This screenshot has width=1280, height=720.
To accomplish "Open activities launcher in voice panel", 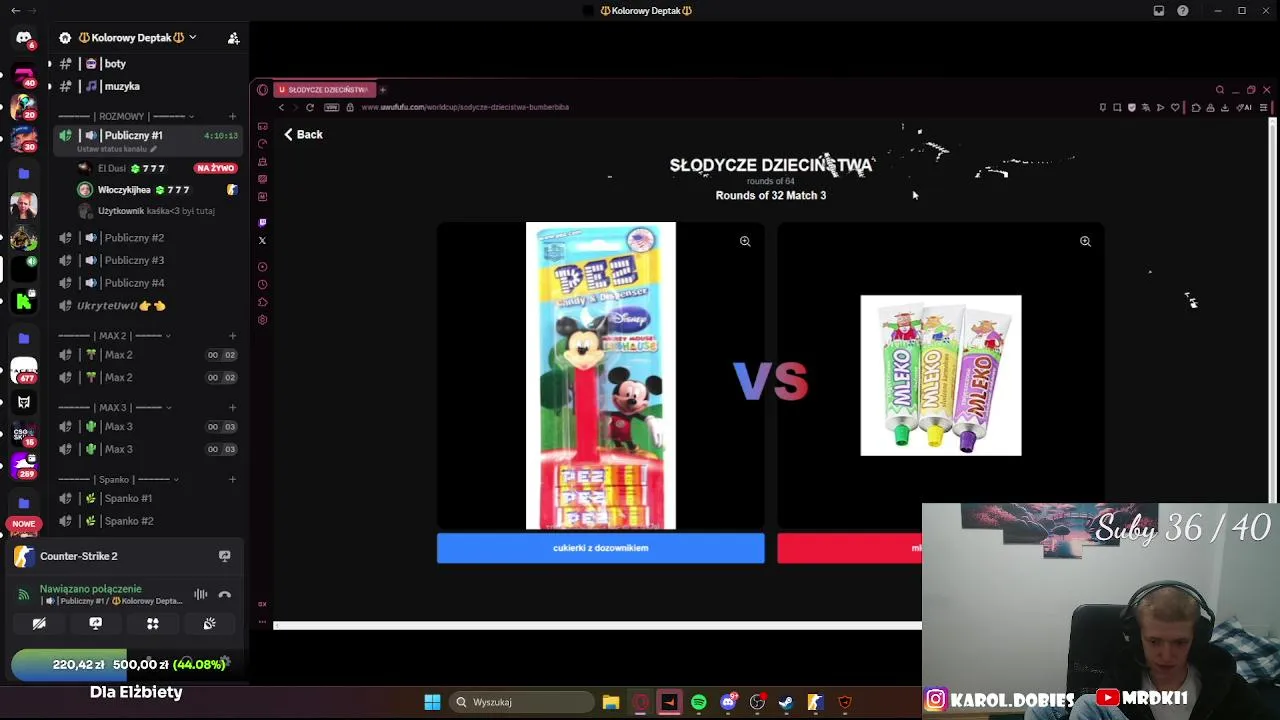I will pos(153,624).
